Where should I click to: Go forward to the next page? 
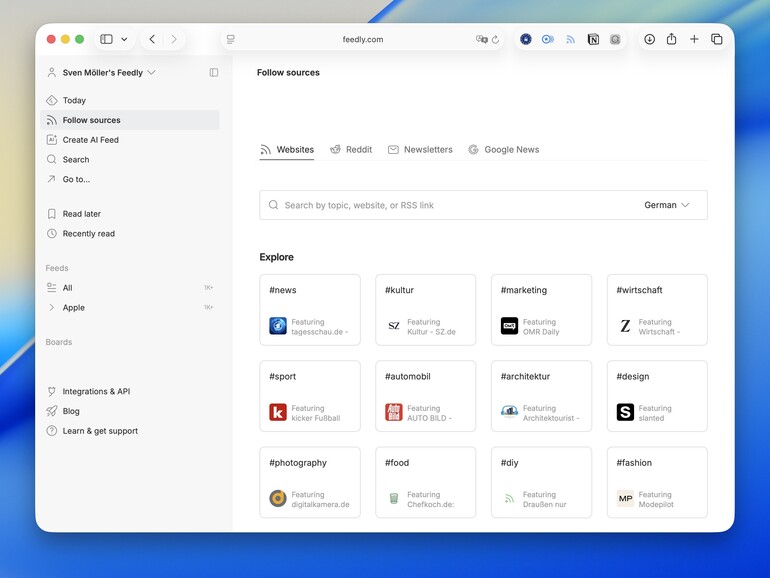coord(174,39)
